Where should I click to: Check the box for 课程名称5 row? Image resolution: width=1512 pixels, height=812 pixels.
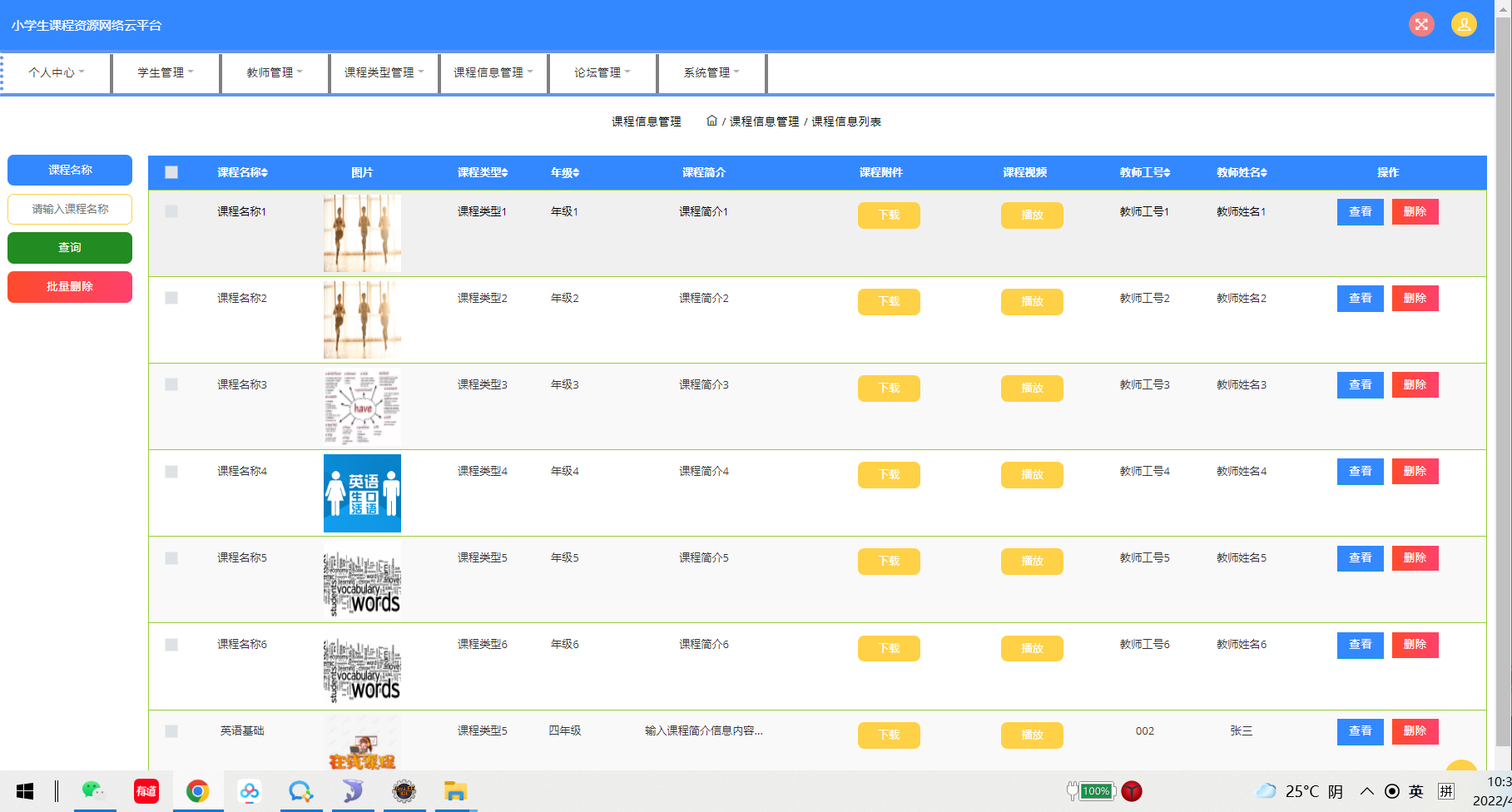pyautogui.click(x=171, y=558)
